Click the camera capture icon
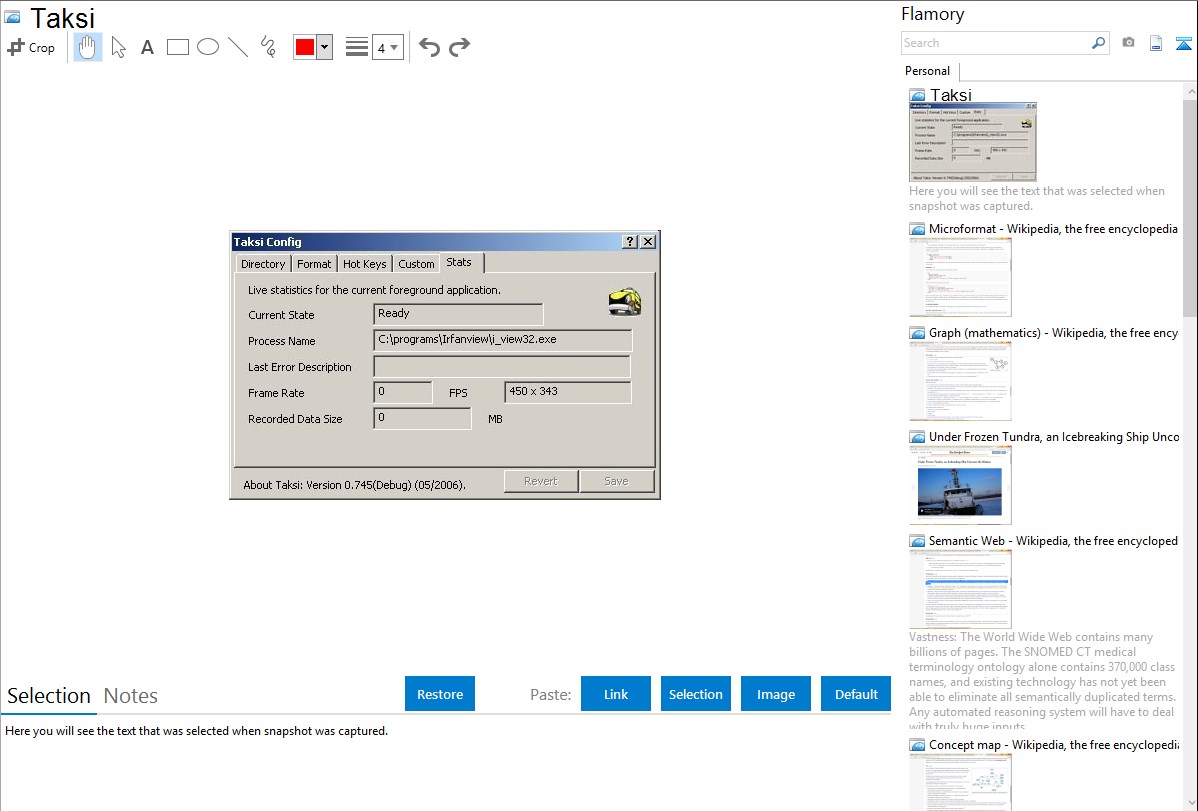The image size is (1198, 811). [x=1128, y=43]
